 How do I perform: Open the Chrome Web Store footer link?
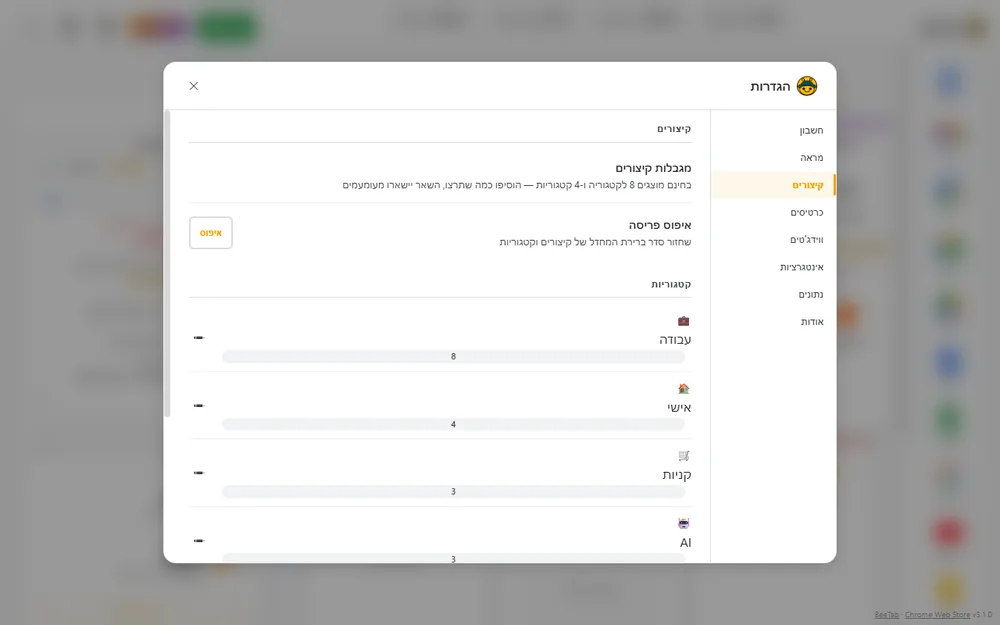tap(938, 615)
